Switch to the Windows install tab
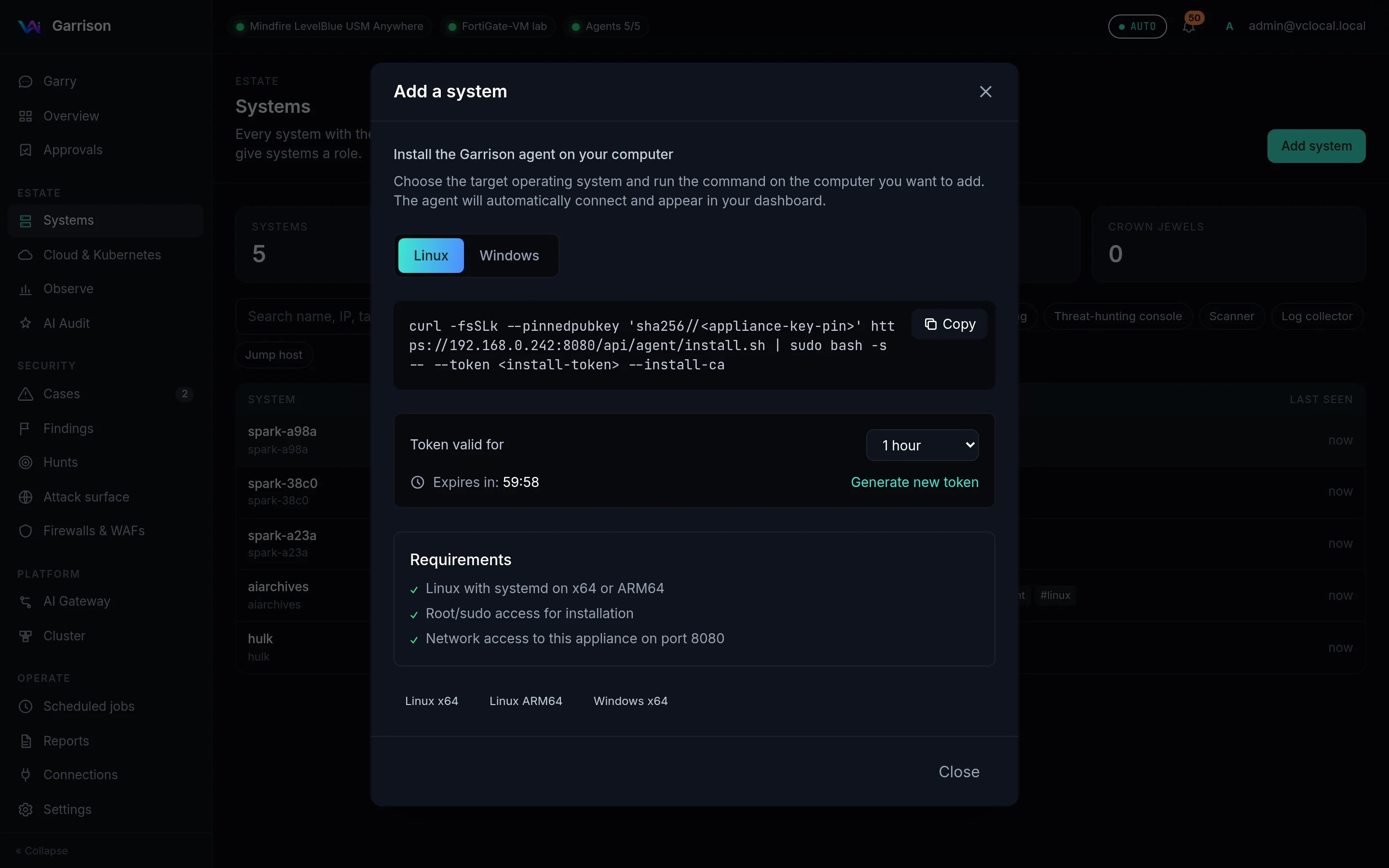The width and height of the screenshot is (1389, 868). pyautogui.click(x=509, y=256)
